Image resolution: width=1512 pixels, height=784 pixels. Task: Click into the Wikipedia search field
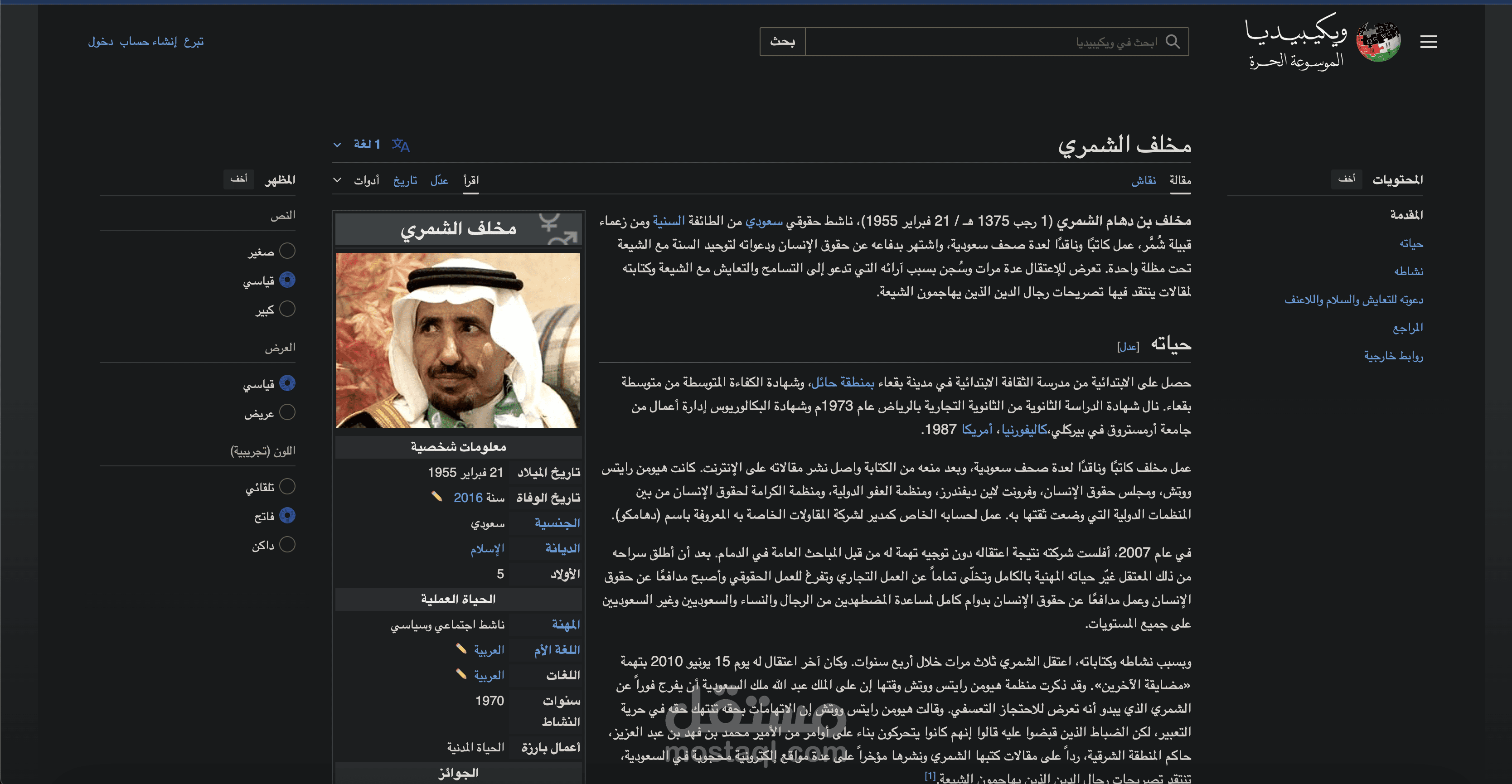997,42
